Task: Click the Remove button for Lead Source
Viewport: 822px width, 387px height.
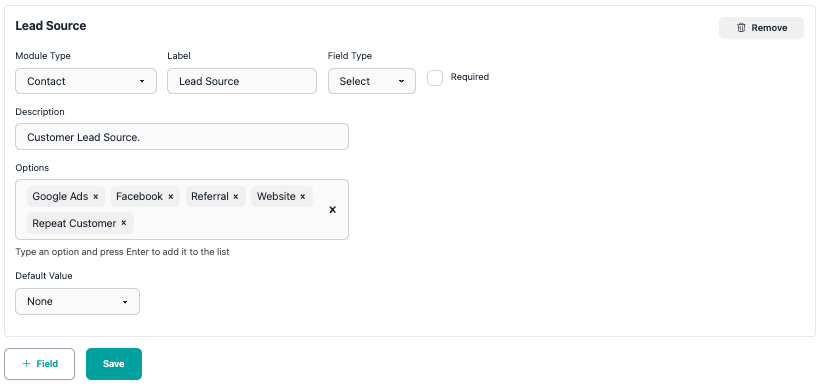Action: (x=761, y=28)
